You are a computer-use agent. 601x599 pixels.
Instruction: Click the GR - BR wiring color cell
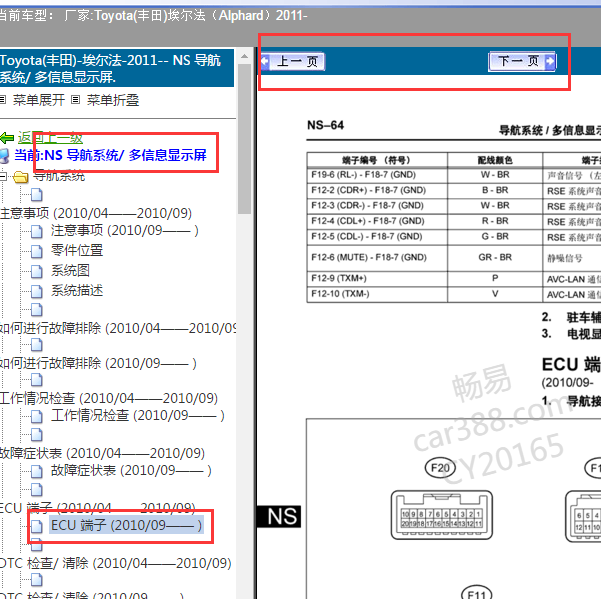[495, 258]
